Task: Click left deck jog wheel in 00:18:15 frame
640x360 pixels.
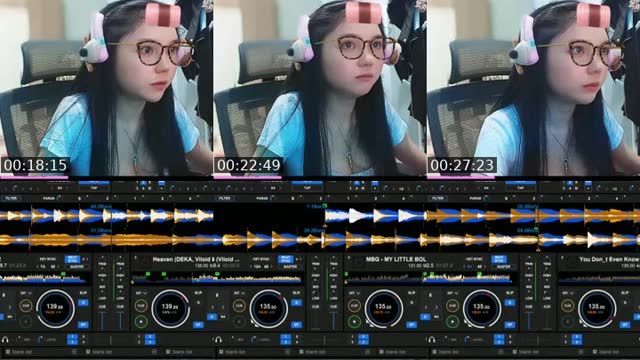Action: tap(55, 309)
